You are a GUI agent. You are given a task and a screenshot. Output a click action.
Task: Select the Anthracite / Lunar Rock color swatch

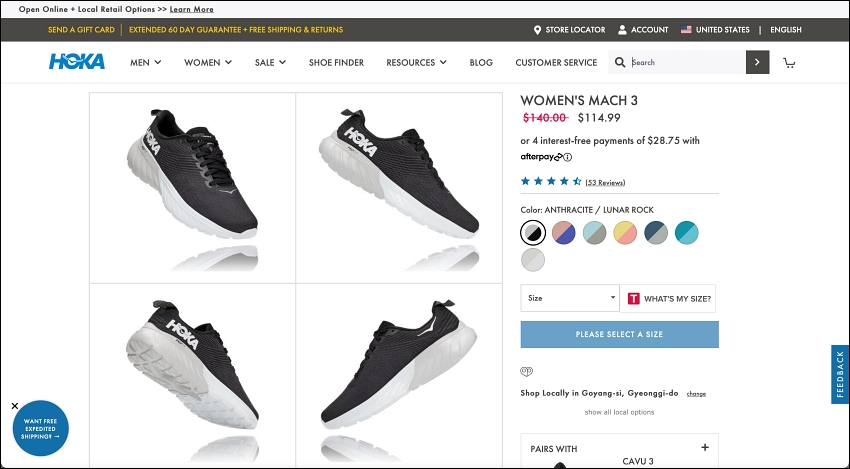(x=533, y=233)
